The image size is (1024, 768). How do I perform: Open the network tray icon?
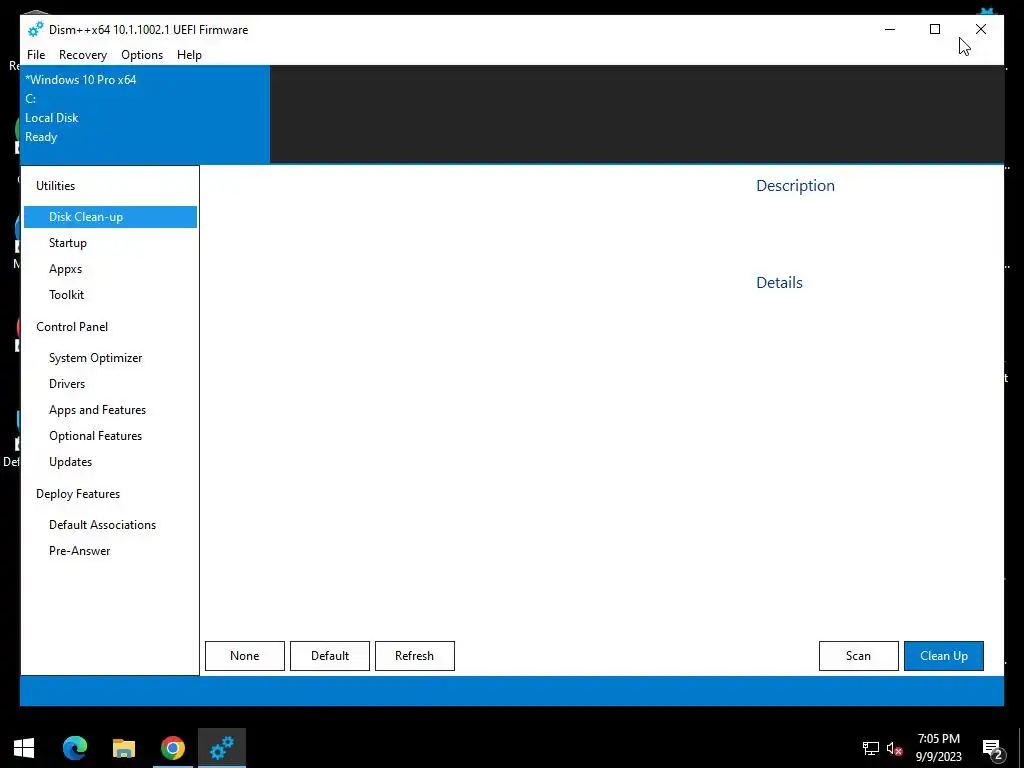pyautogui.click(x=871, y=748)
